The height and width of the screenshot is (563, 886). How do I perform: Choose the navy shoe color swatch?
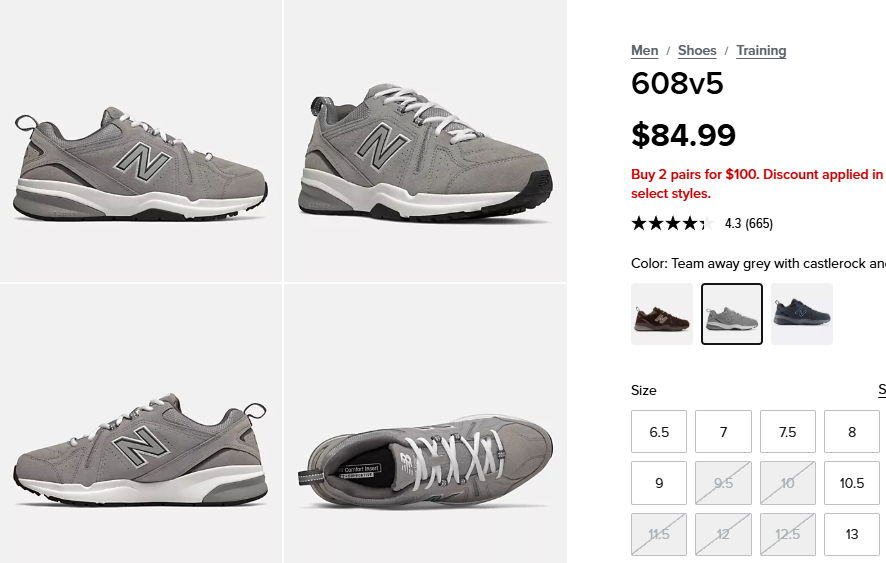tap(802, 314)
